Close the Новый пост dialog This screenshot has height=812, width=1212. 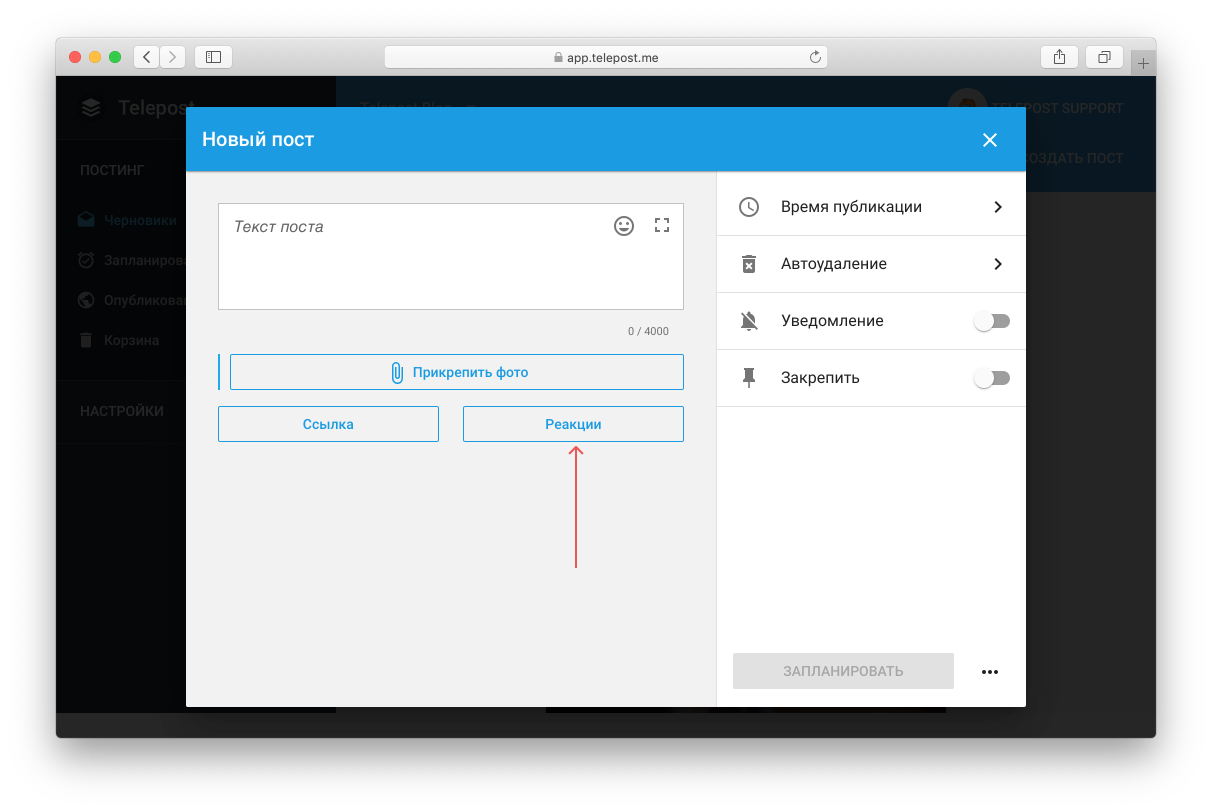(x=990, y=140)
